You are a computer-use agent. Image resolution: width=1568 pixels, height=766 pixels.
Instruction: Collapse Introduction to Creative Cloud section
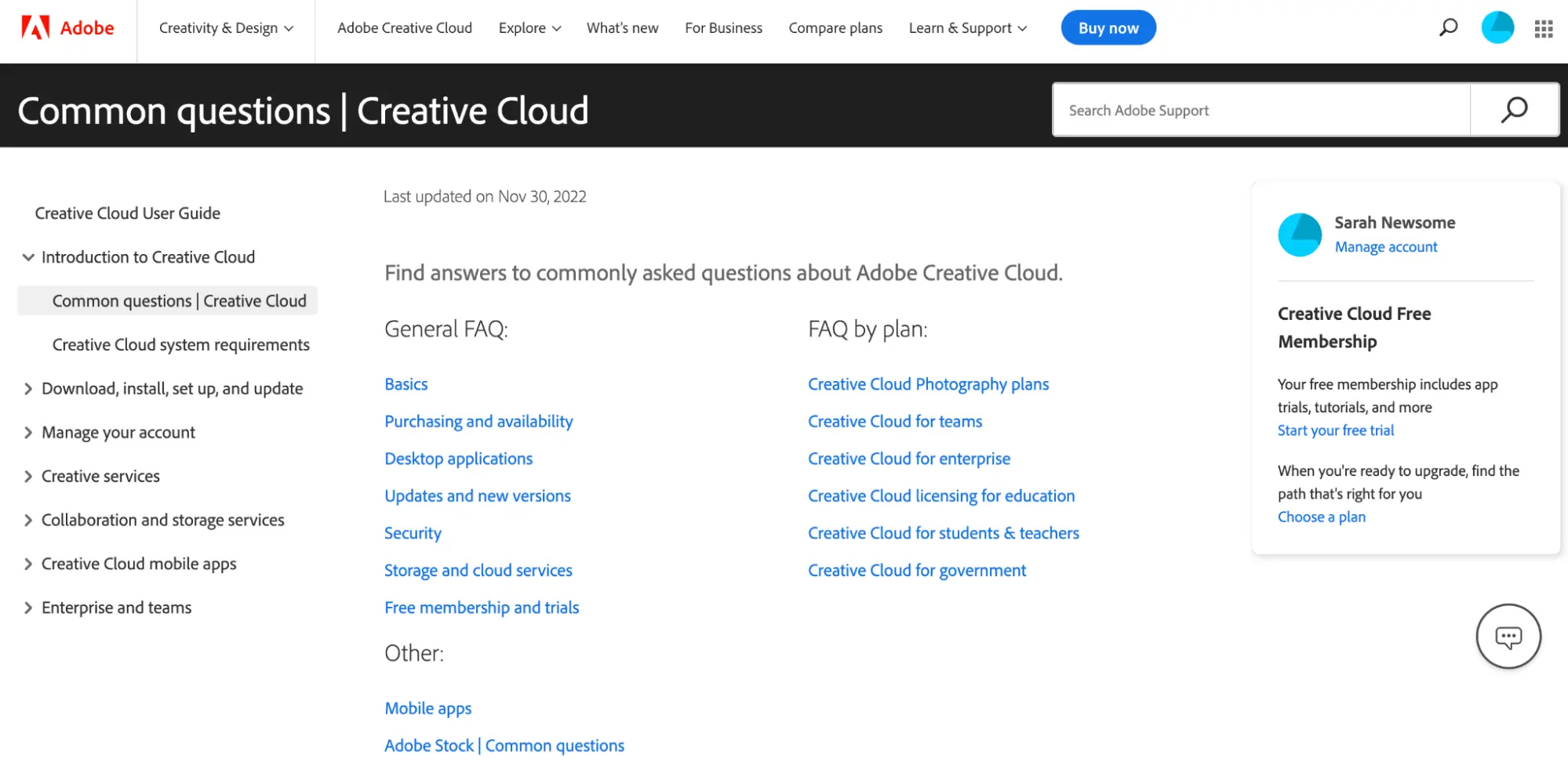click(x=28, y=257)
